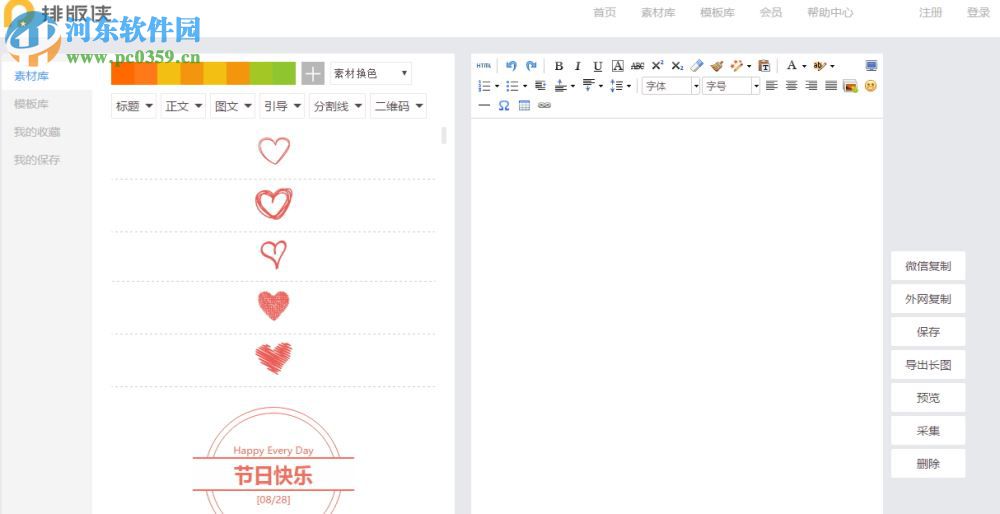
Task: Expand the 图文 category dropdown
Action: [233, 106]
